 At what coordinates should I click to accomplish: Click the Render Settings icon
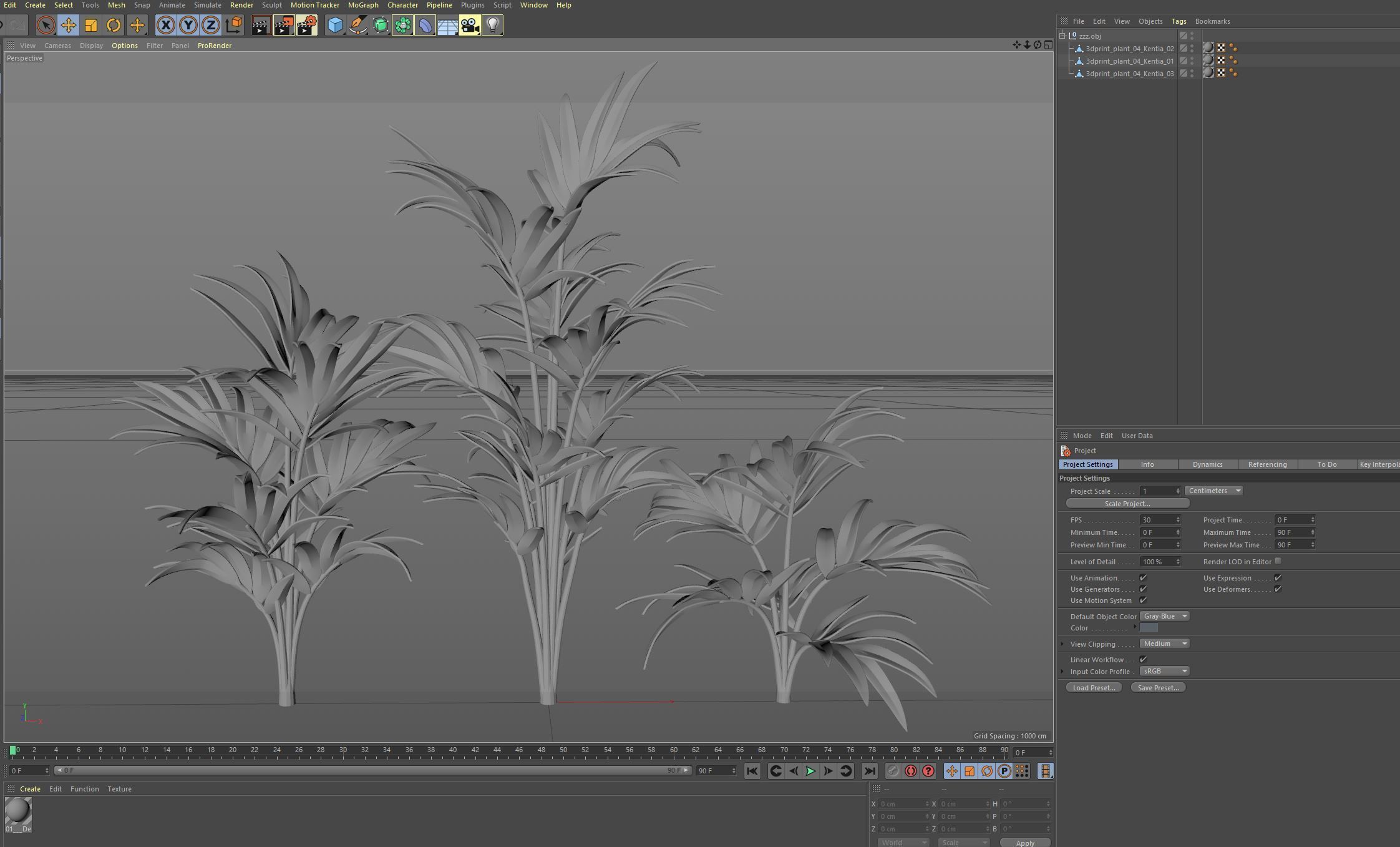click(306, 25)
